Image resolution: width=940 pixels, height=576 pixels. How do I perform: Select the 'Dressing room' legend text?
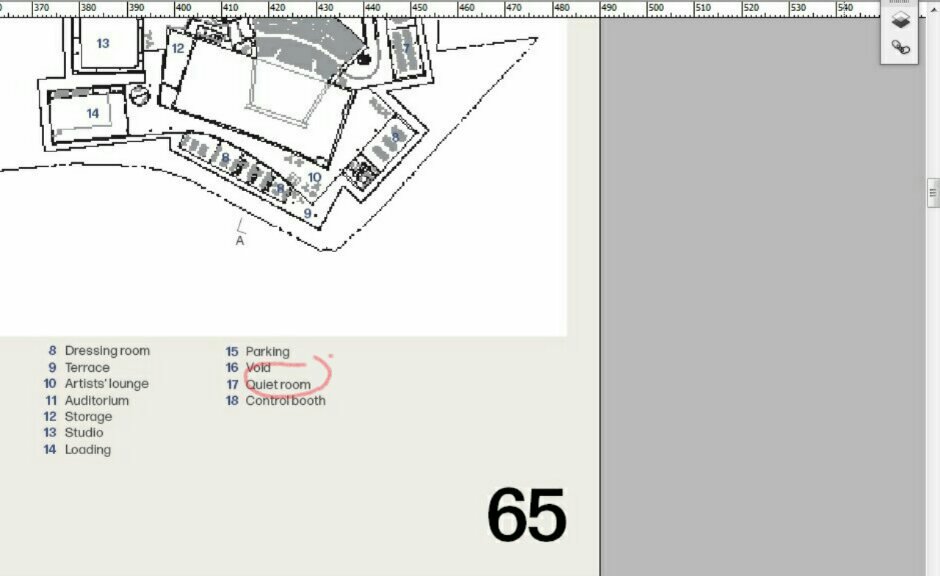tap(107, 351)
